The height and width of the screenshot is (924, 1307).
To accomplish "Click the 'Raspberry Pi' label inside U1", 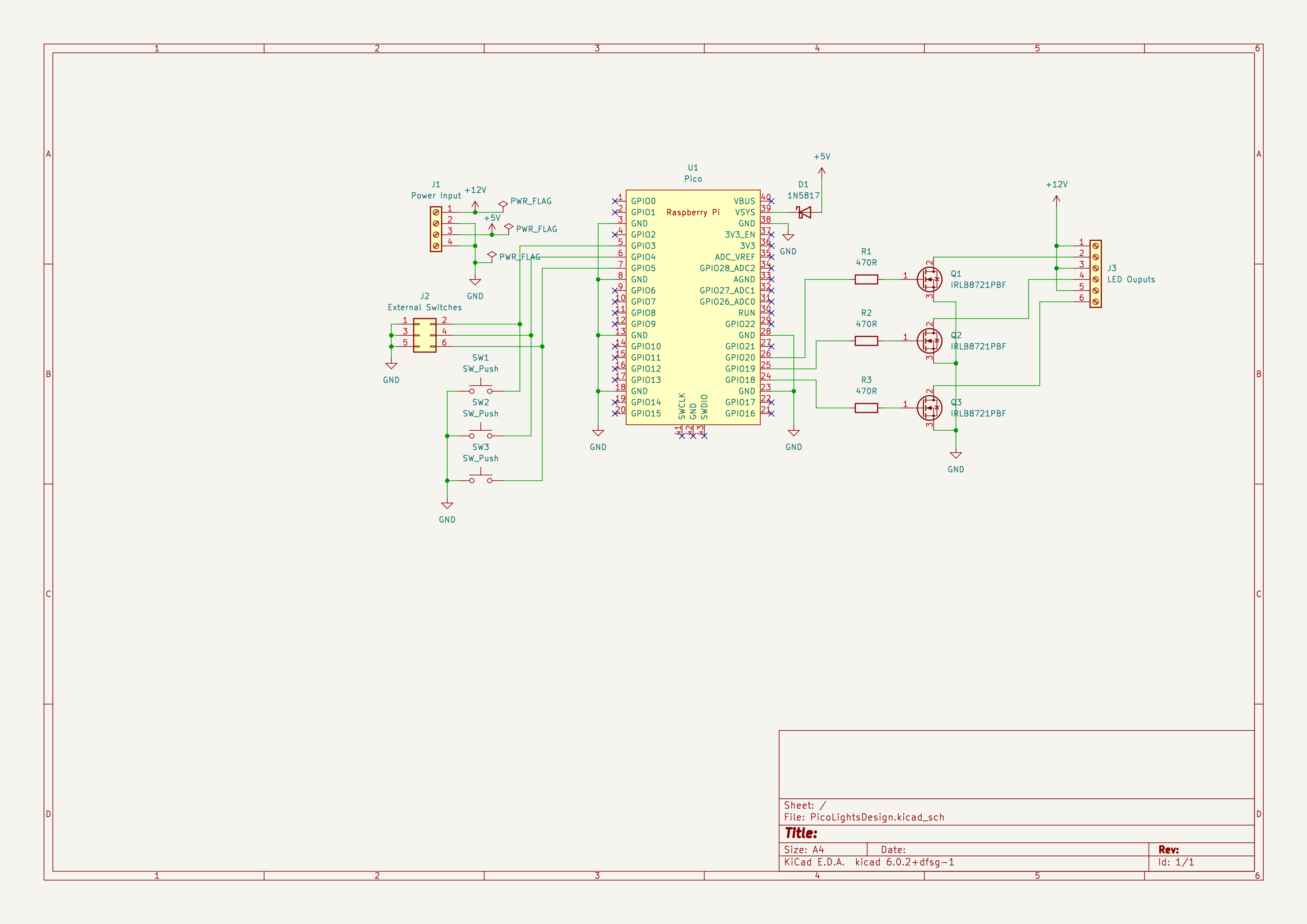I will point(693,212).
